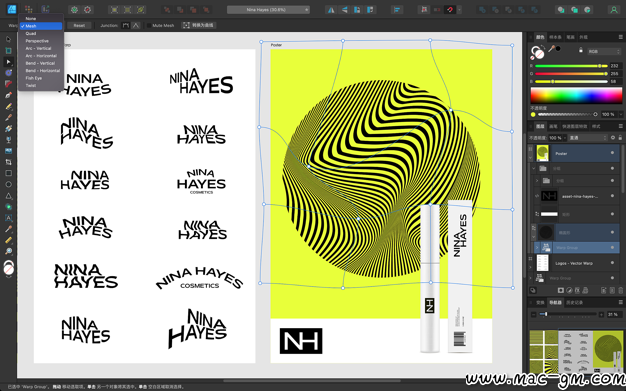Click the navigator zoom-in plus button
Screen dimensions: 626x391
tap(601, 315)
